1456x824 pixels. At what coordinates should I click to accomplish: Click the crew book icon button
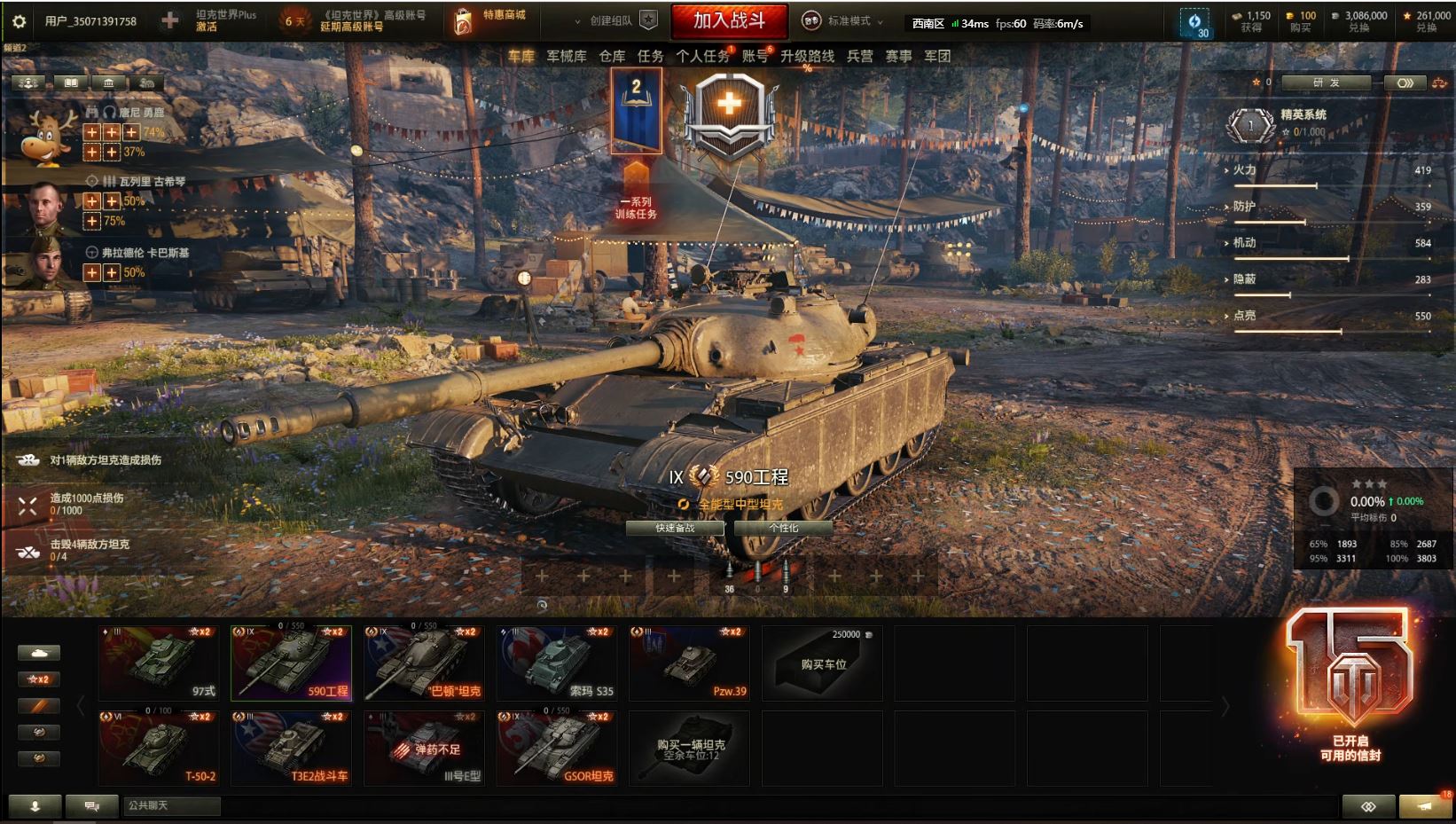tap(70, 82)
